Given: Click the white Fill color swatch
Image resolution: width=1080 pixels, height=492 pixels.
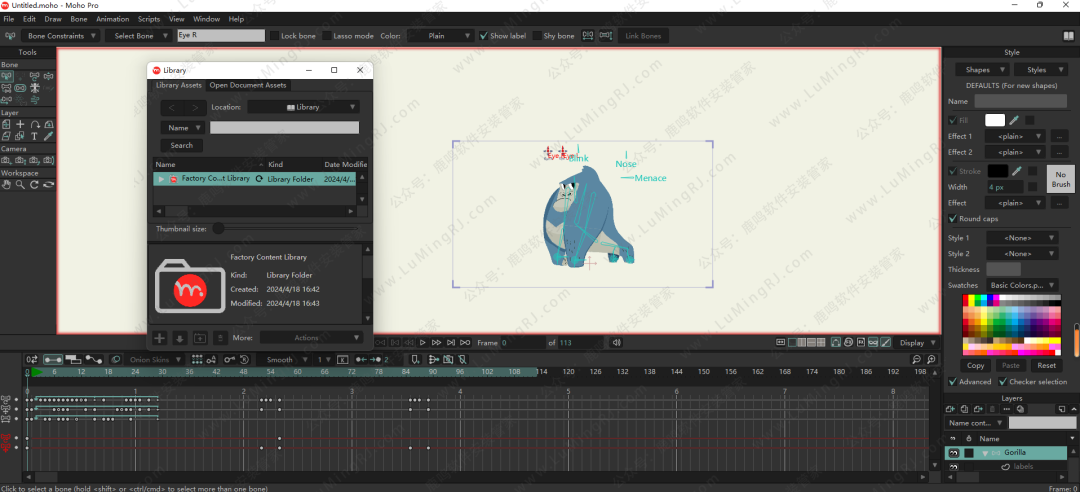Looking at the screenshot, I should tap(994, 120).
